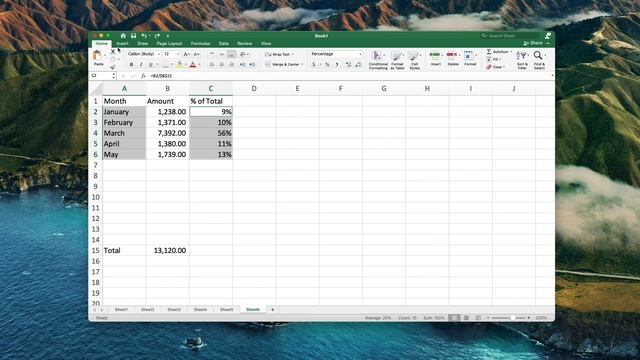Click the Save floppy disk icon
Viewport: 640px width, 360px height.
(133, 36)
